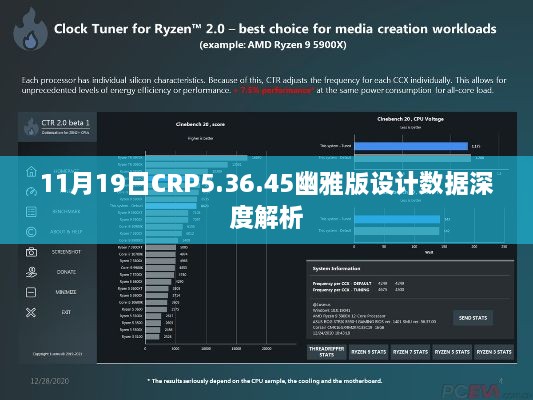
Task: Click the Donate hand icon
Action: [x=31, y=272]
